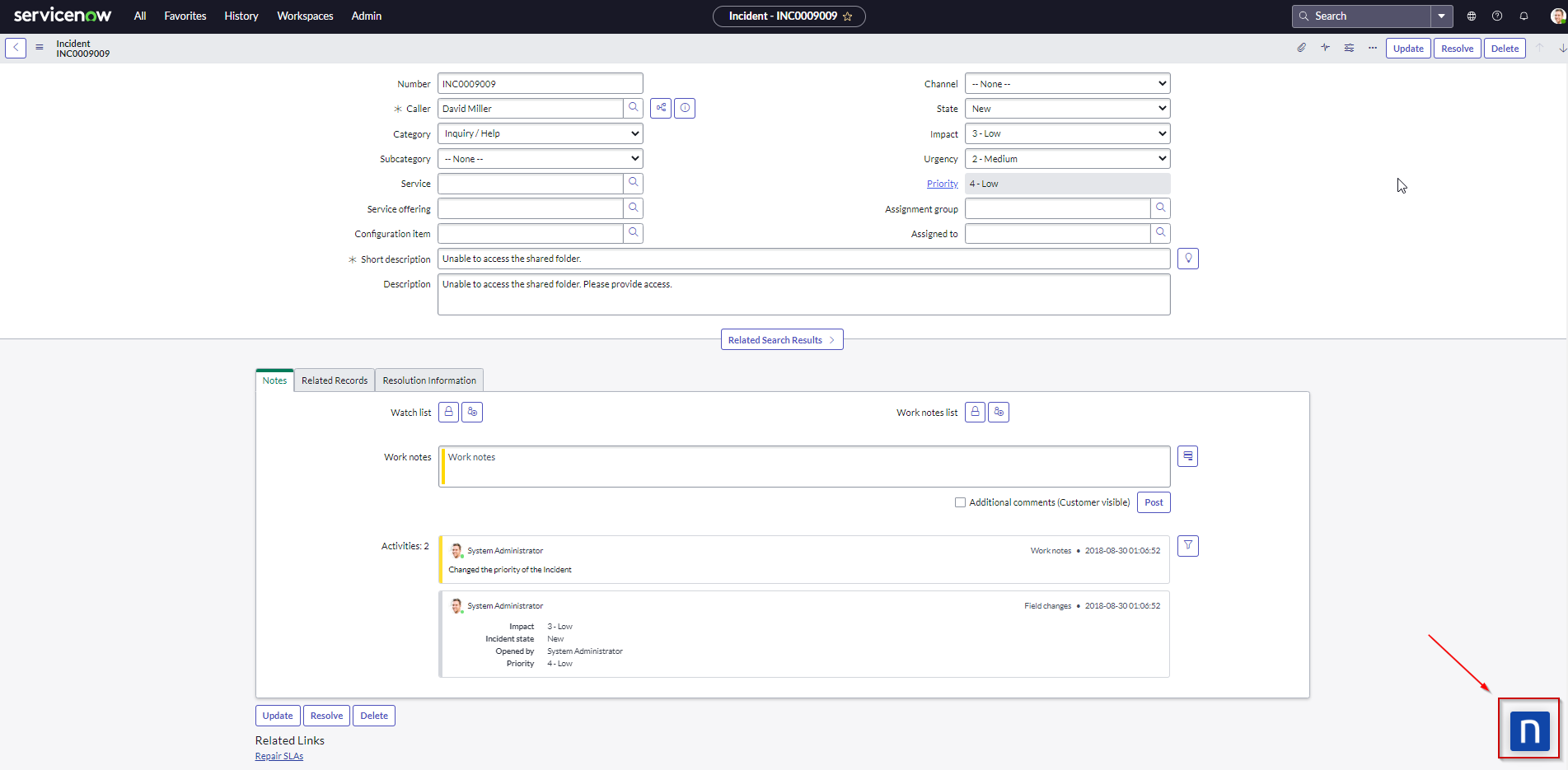Open the activity filter funnel icon
This screenshot has width=1568, height=770.
pyautogui.click(x=1188, y=546)
